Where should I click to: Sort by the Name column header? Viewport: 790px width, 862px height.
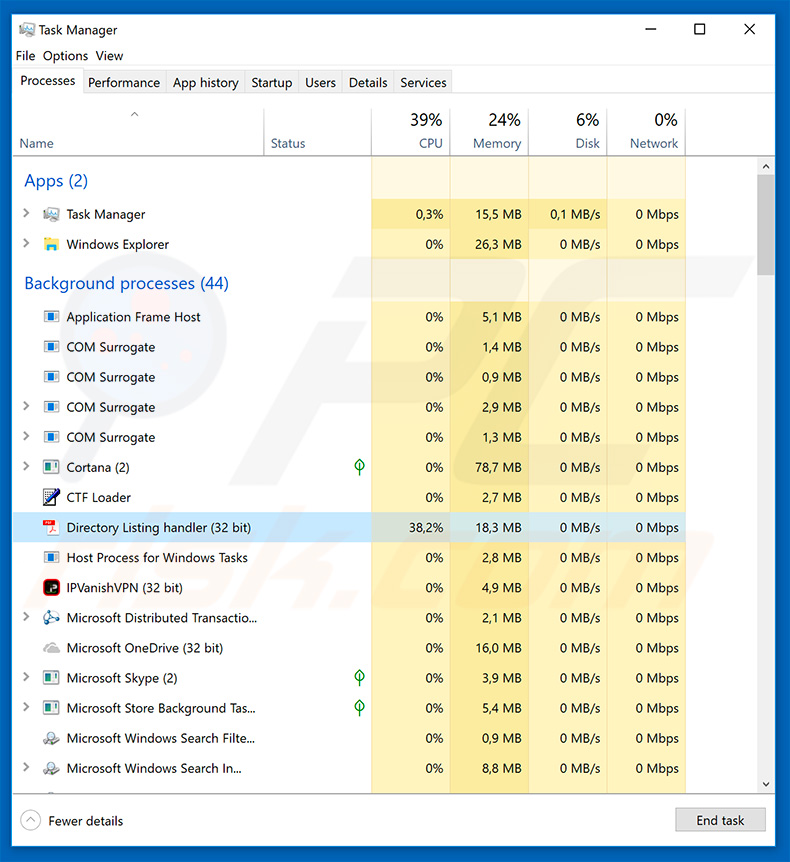138,132
